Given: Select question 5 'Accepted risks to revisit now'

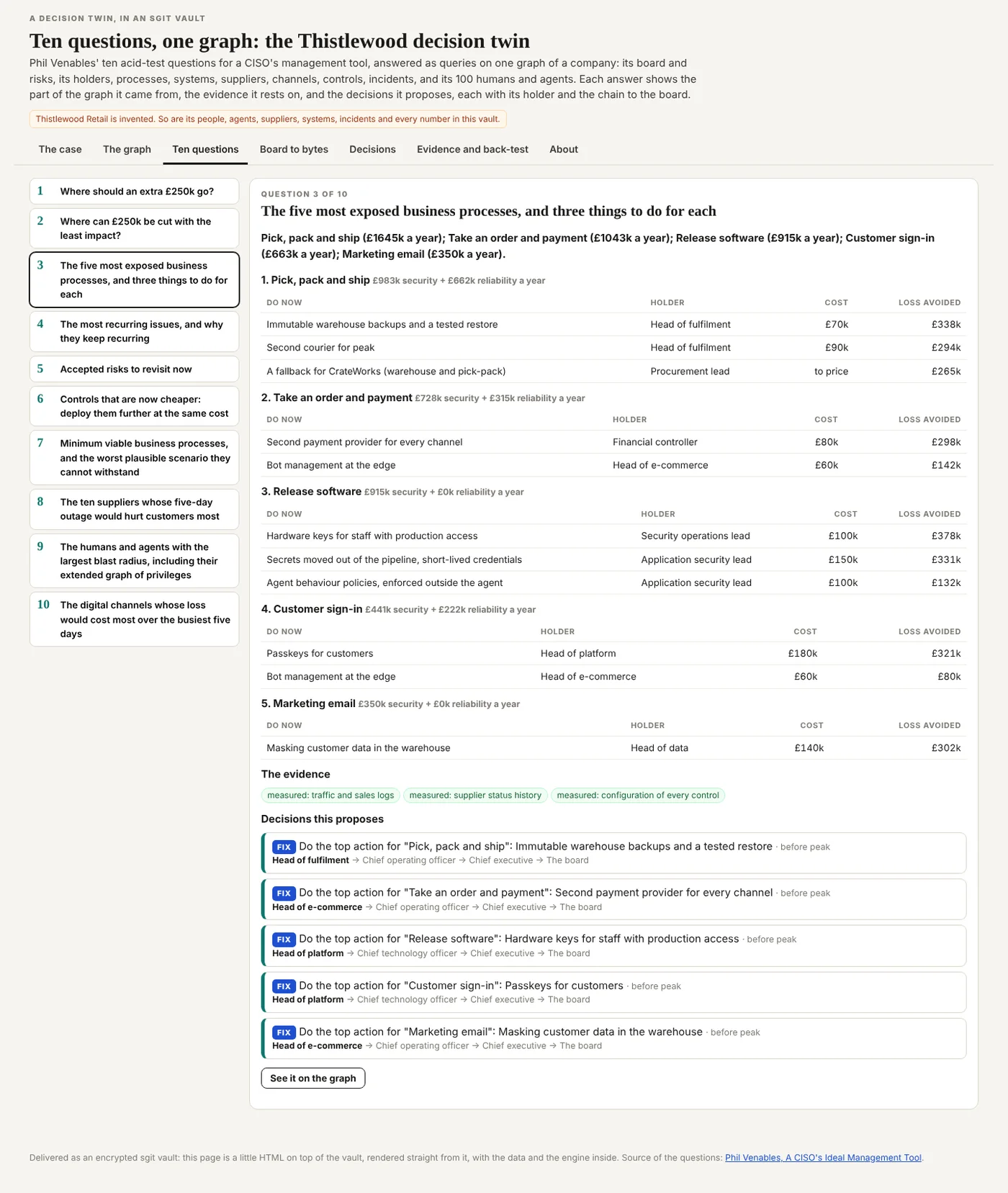Looking at the screenshot, I should (134, 369).
